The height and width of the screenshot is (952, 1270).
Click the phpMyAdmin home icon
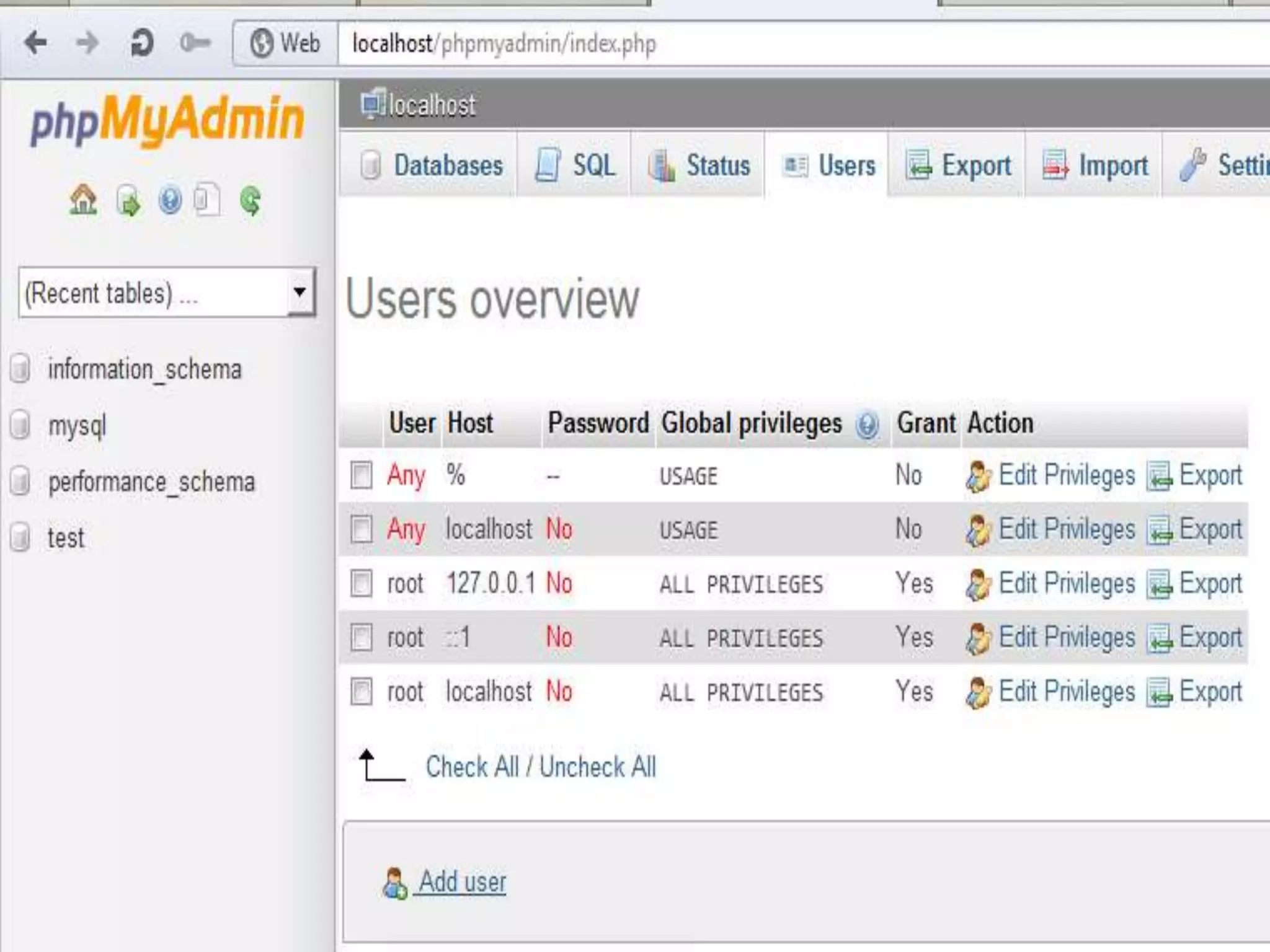click(x=83, y=200)
